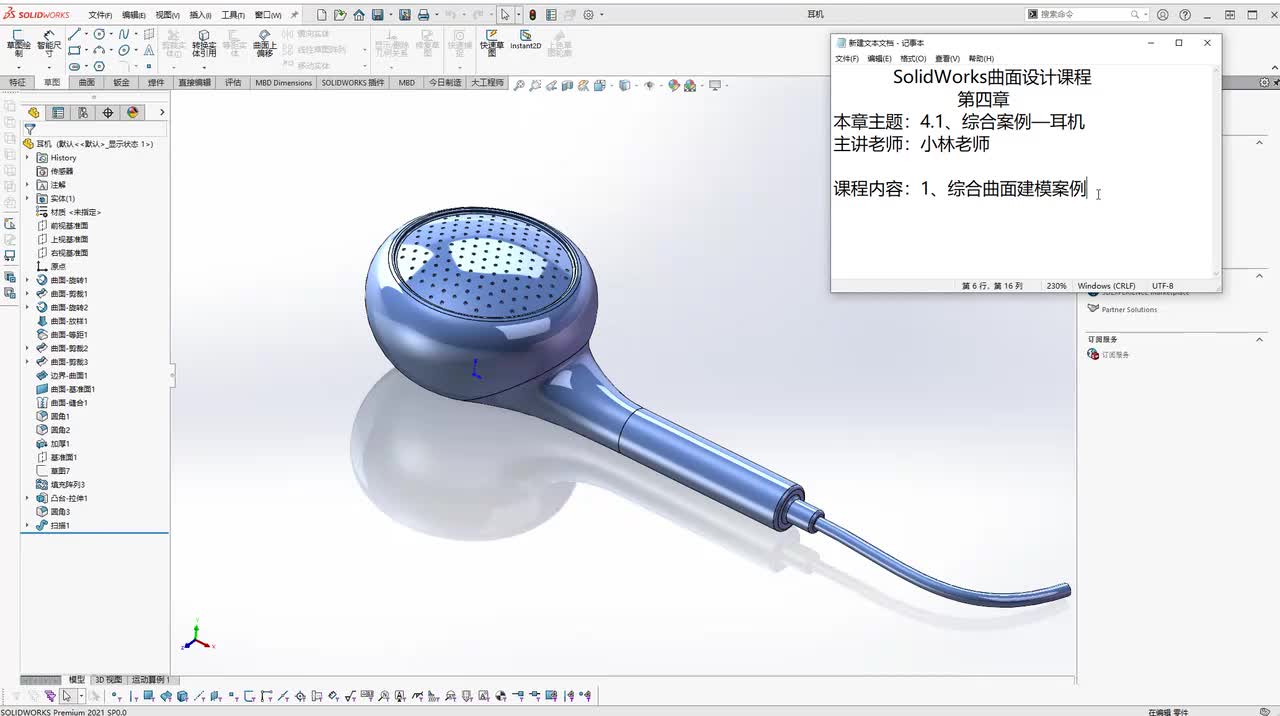Click the Partner Solutions link
The height and width of the screenshot is (716, 1280).
point(1129,309)
